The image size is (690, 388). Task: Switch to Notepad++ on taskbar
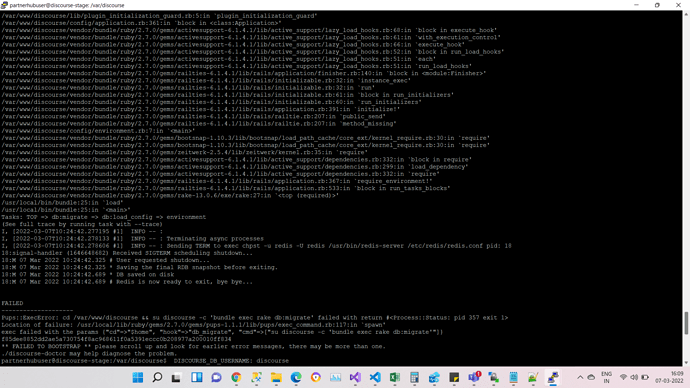(533, 377)
